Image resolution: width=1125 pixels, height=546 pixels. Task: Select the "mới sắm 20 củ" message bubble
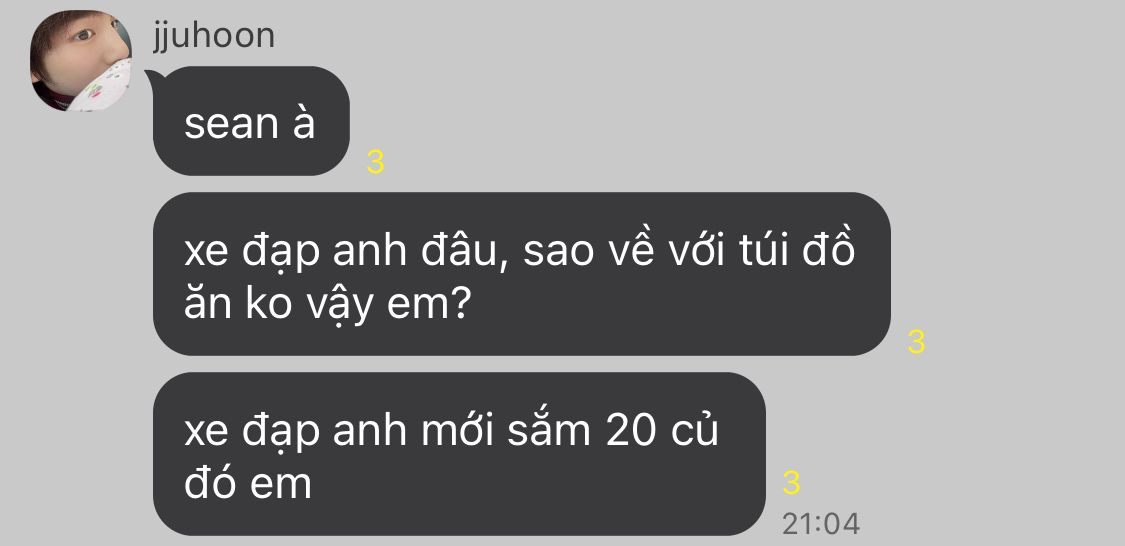click(459, 453)
